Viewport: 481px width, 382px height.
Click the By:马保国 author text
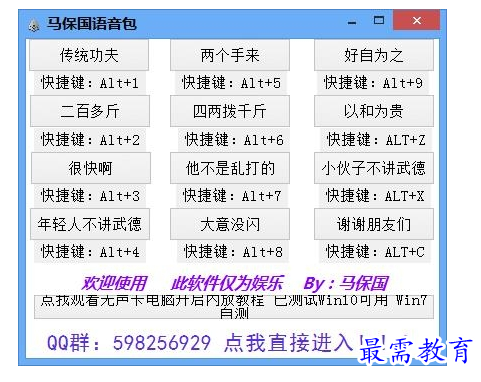pos(346,283)
